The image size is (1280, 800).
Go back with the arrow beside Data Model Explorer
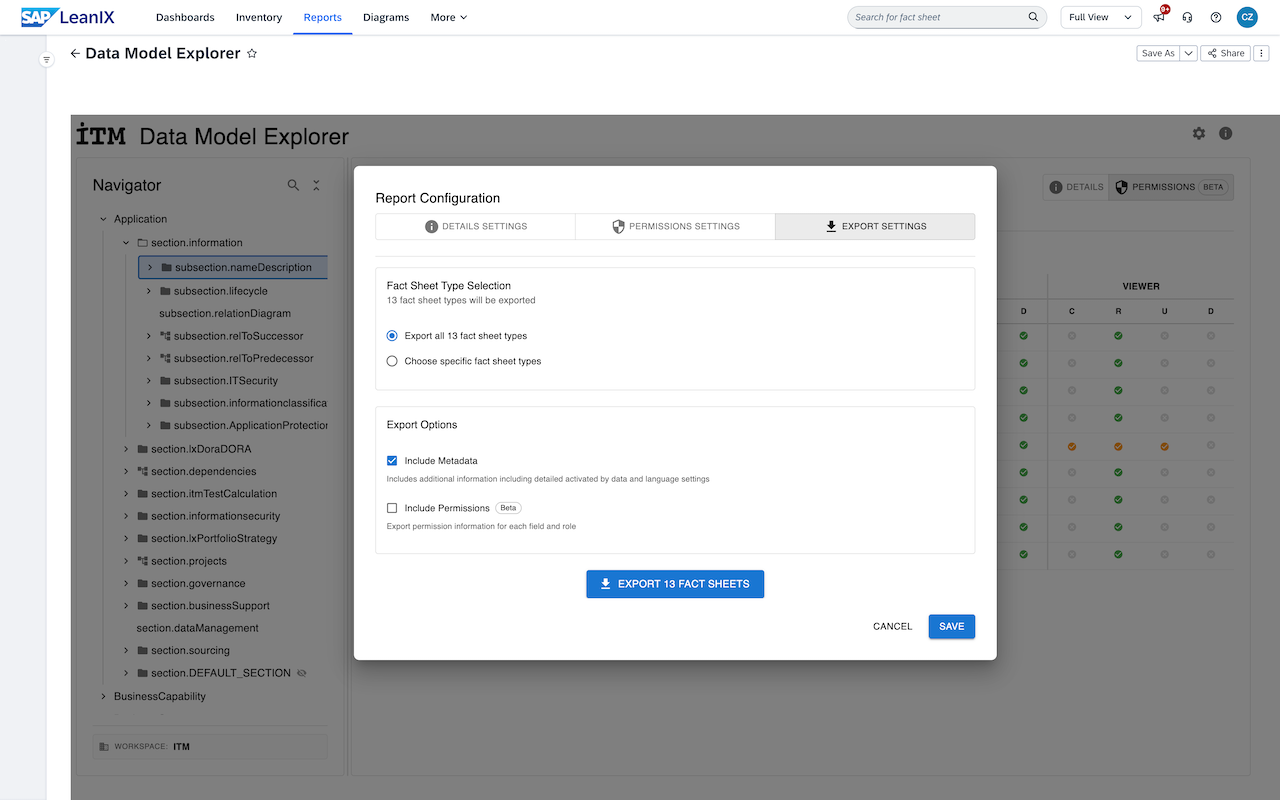[x=75, y=54]
